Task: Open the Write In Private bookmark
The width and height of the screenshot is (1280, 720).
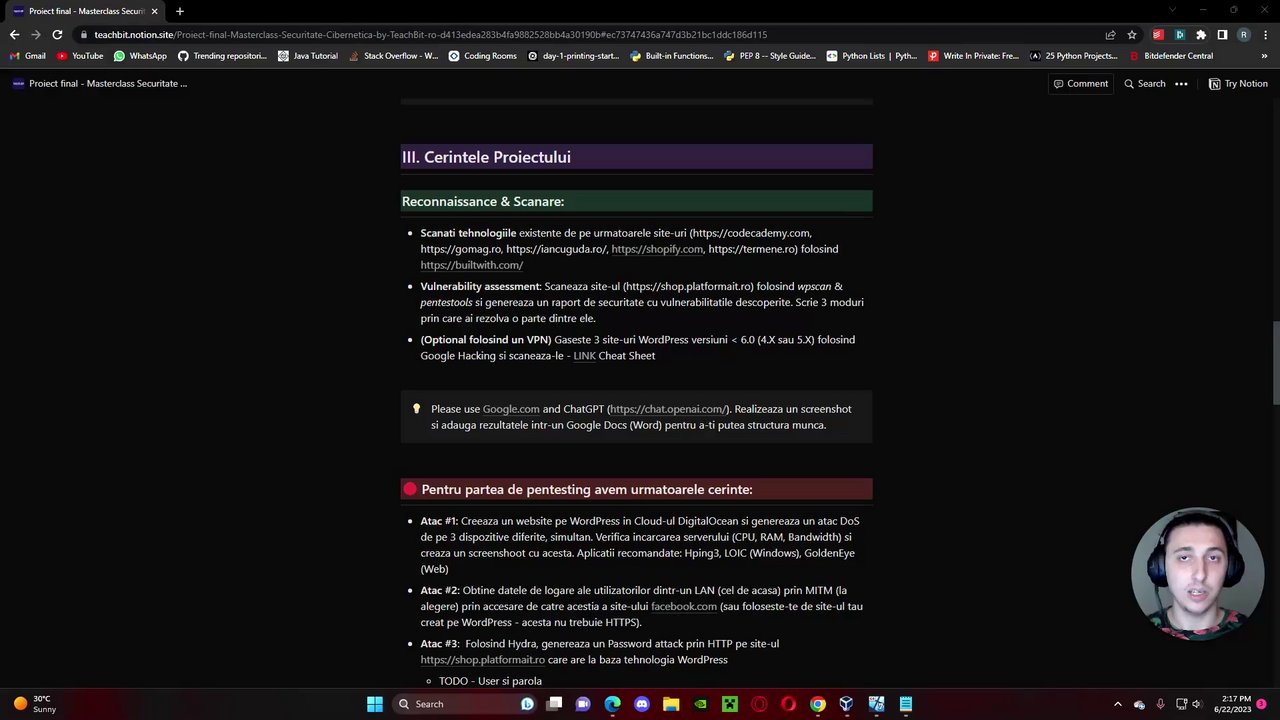Action: coord(973,56)
